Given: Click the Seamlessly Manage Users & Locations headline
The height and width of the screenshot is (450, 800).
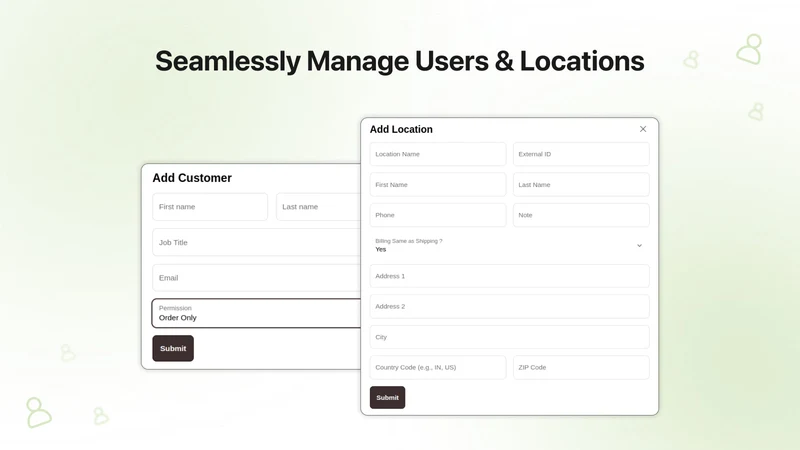Looking at the screenshot, I should point(399,61).
